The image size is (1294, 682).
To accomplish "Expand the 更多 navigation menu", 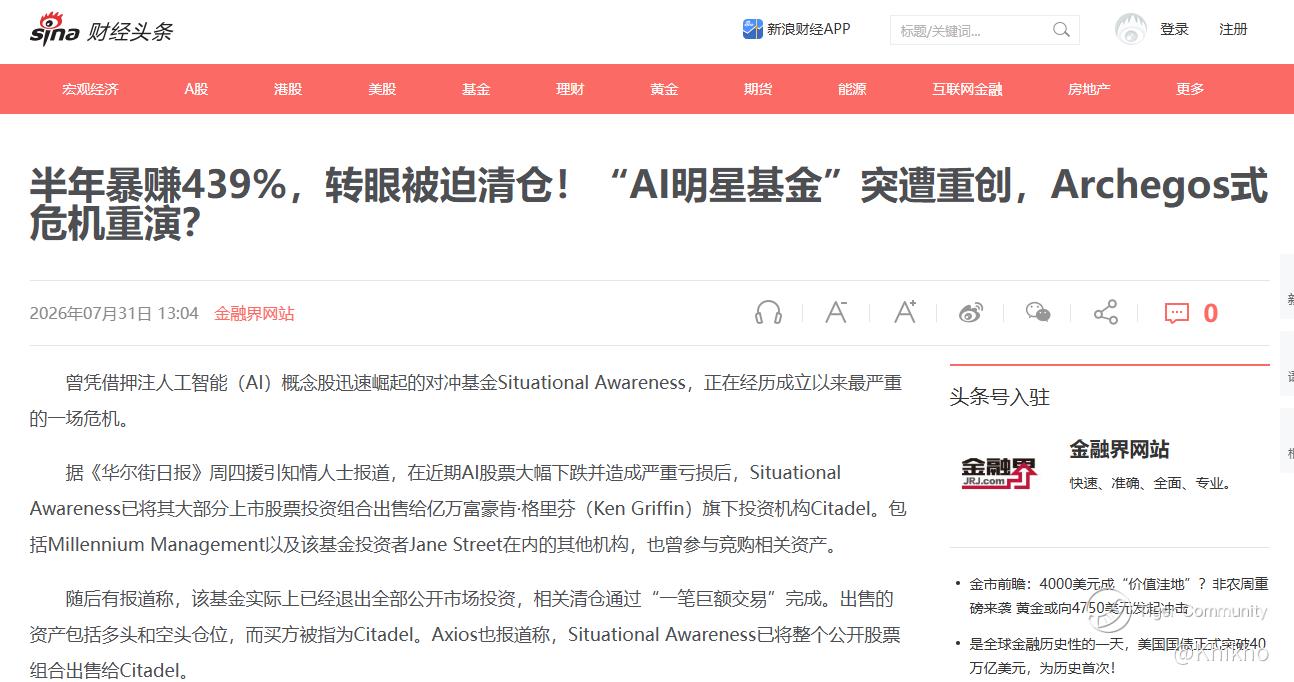I will (1190, 89).
